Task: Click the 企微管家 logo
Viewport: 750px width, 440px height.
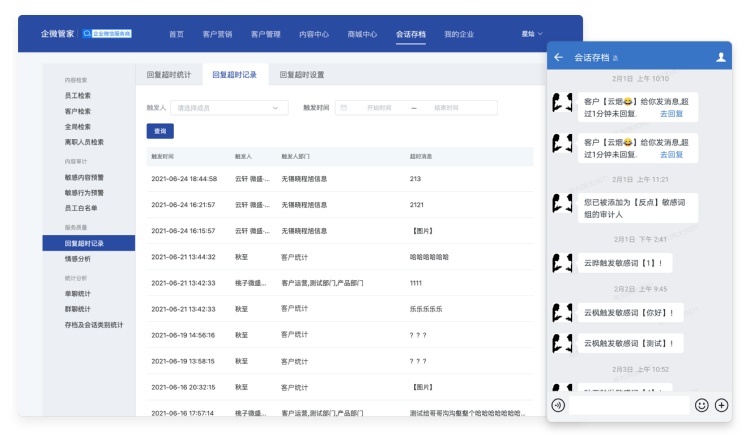Action: 56,33
